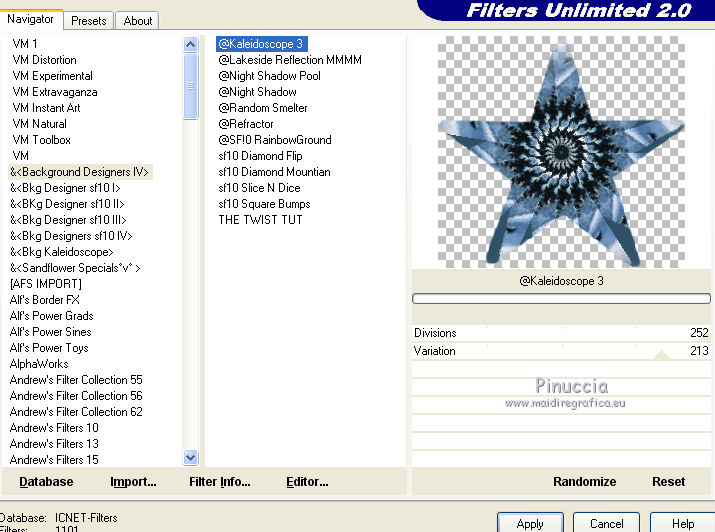Select the sf10 Diamond Flip filter
This screenshot has width=715, height=532.
click(260, 155)
